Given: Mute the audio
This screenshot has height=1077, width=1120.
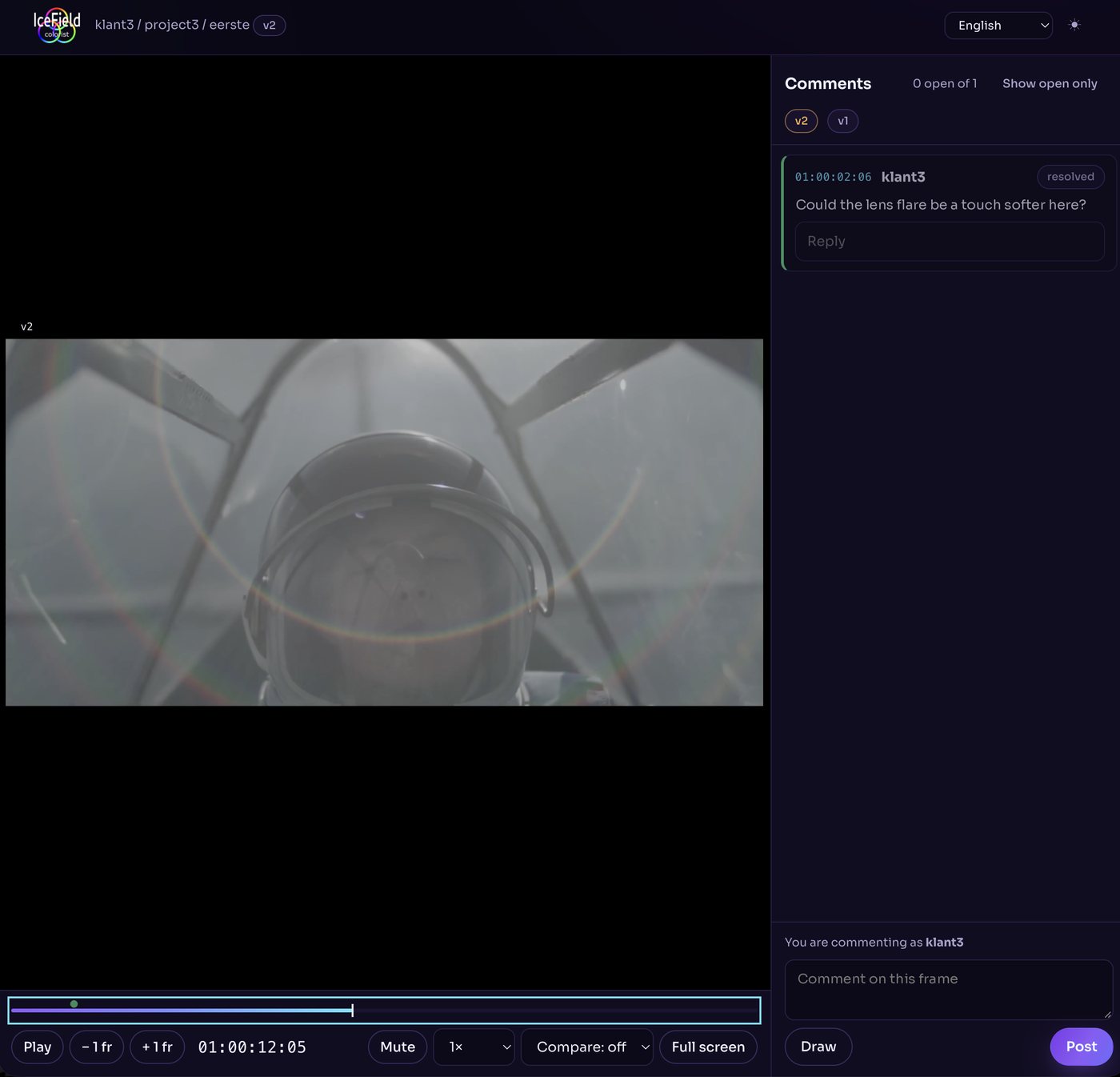Looking at the screenshot, I should (398, 1047).
